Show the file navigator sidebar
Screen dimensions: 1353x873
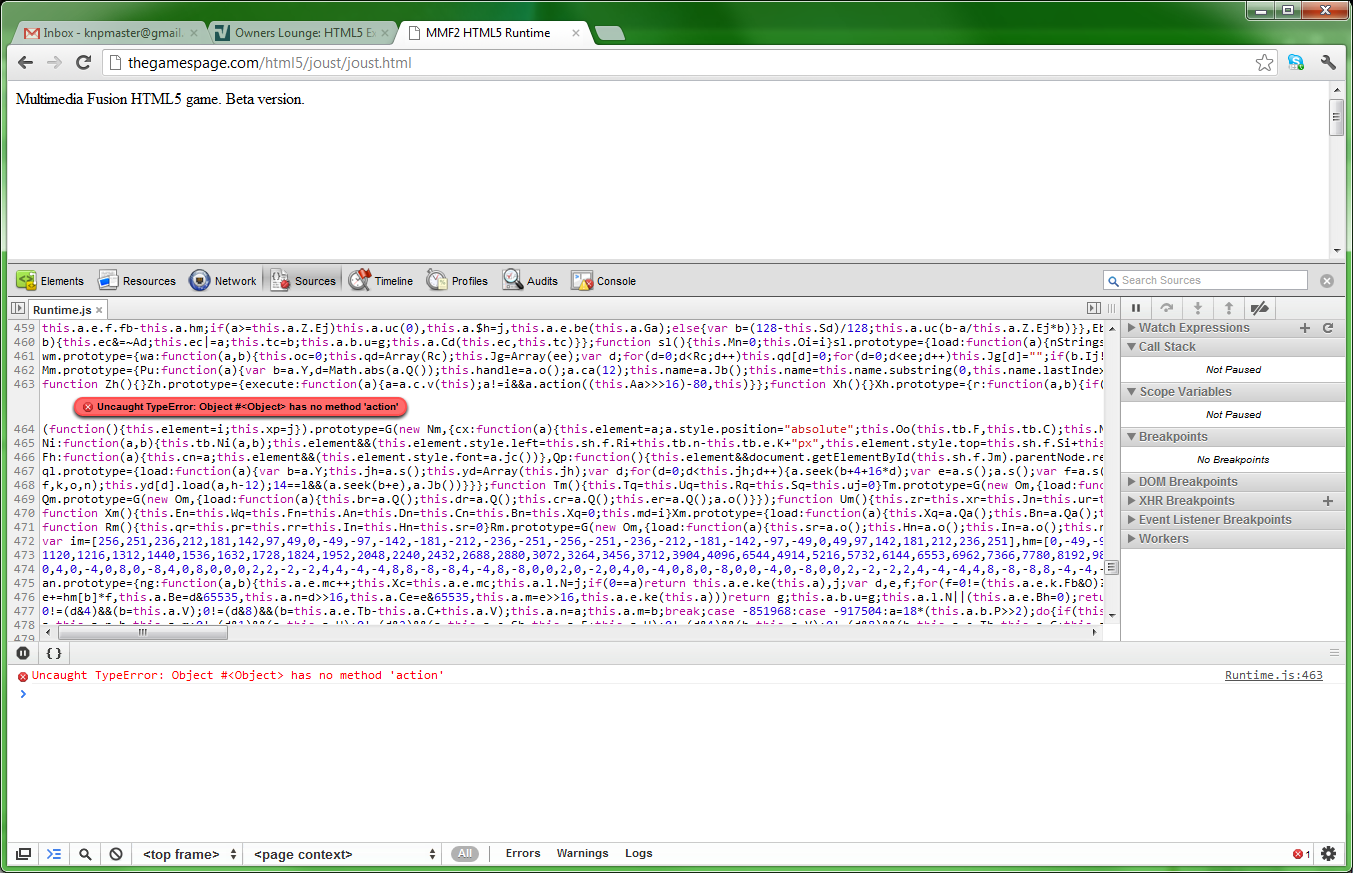point(18,310)
